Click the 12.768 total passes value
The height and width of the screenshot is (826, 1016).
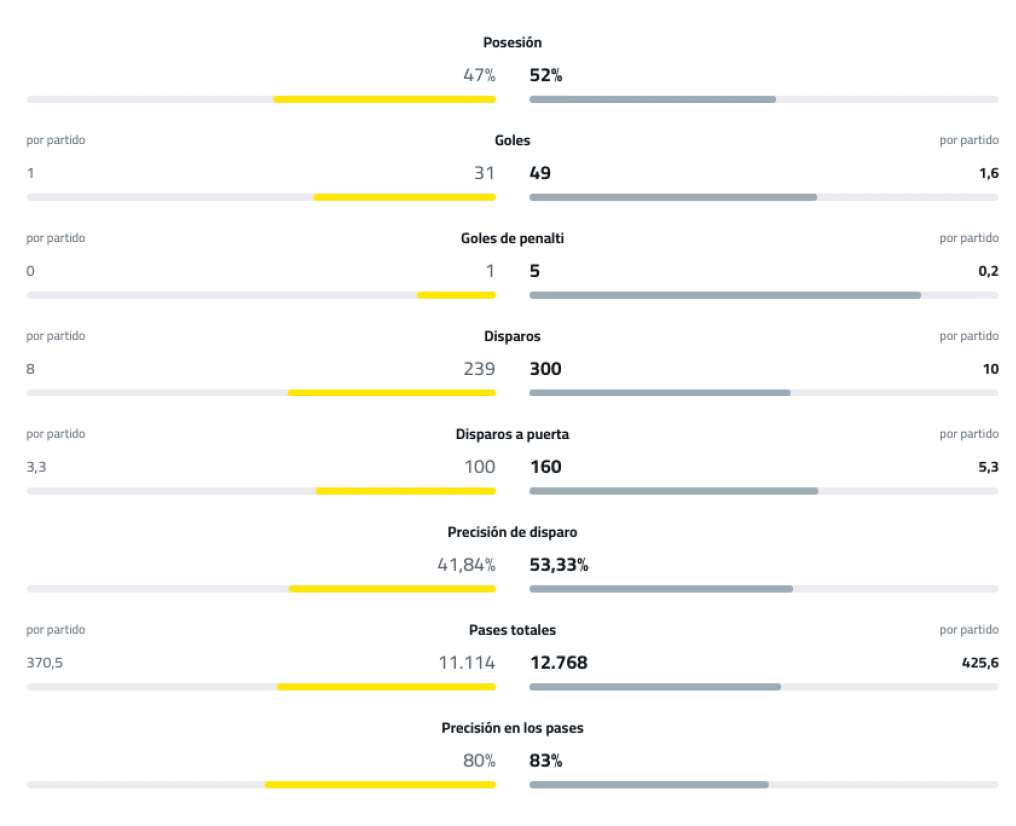point(558,663)
